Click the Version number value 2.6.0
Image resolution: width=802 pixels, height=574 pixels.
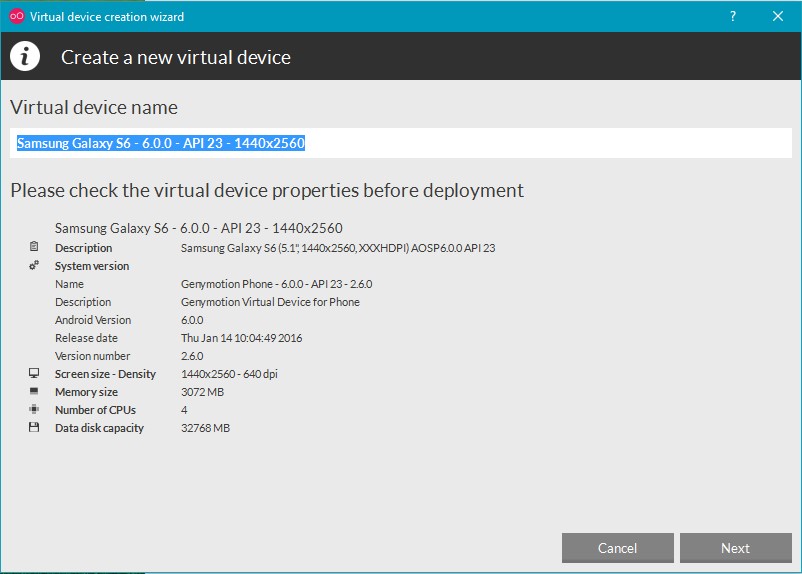pyautogui.click(x=192, y=356)
